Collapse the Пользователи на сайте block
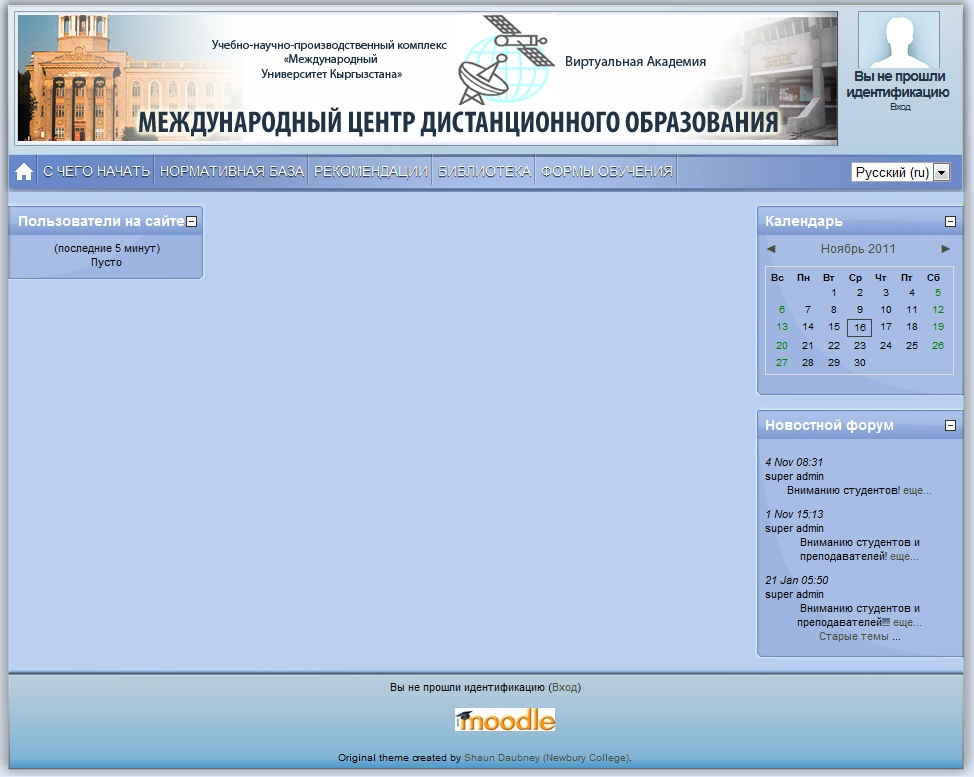The width and height of the screenshot is (974, 777). tap(194, 220)
